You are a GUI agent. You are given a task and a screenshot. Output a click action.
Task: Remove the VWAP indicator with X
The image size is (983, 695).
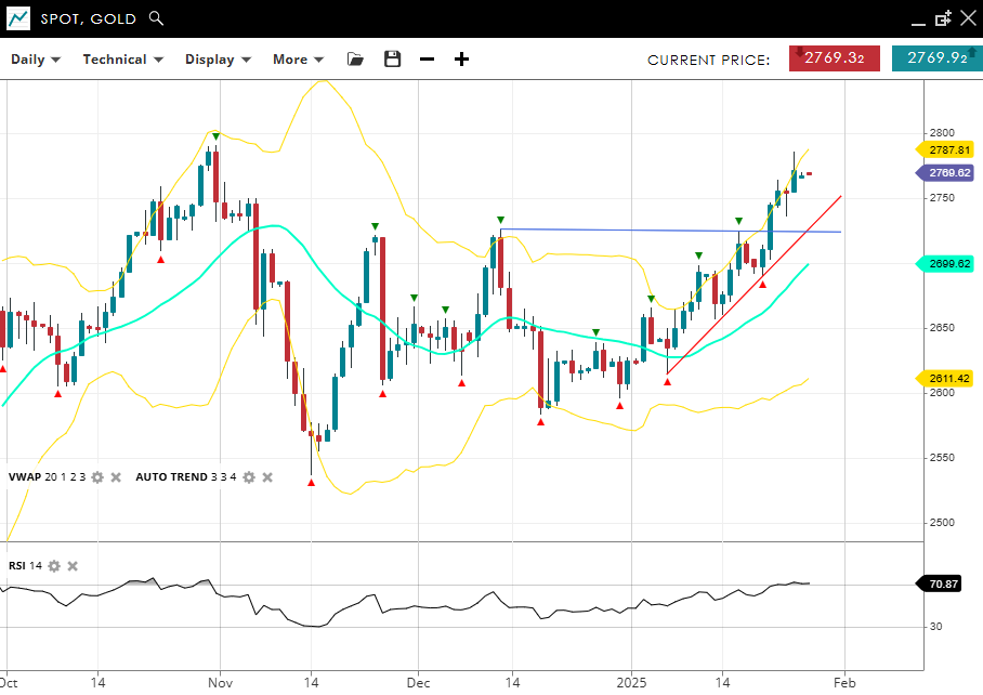[x=115, y=477]
